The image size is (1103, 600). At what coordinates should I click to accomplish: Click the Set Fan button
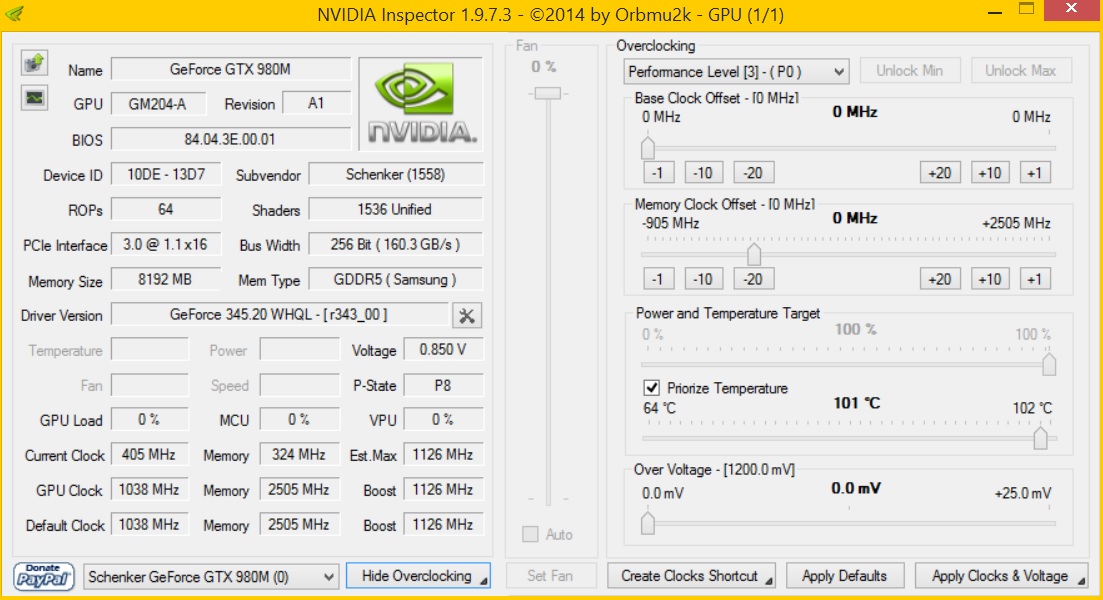click(x=551, y=576)
